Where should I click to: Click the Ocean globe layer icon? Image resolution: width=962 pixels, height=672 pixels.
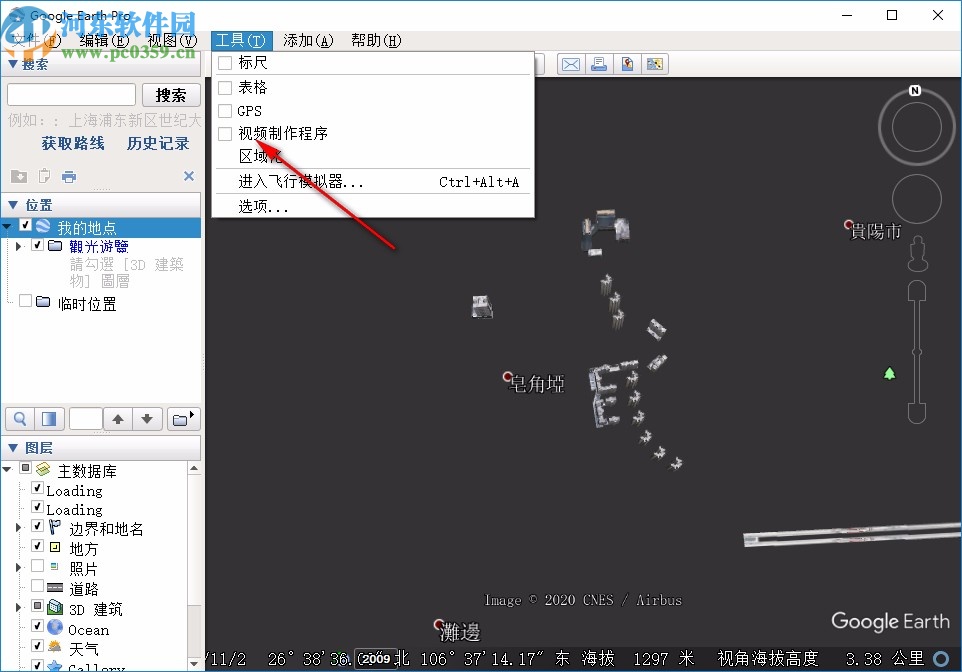point(55,627)
